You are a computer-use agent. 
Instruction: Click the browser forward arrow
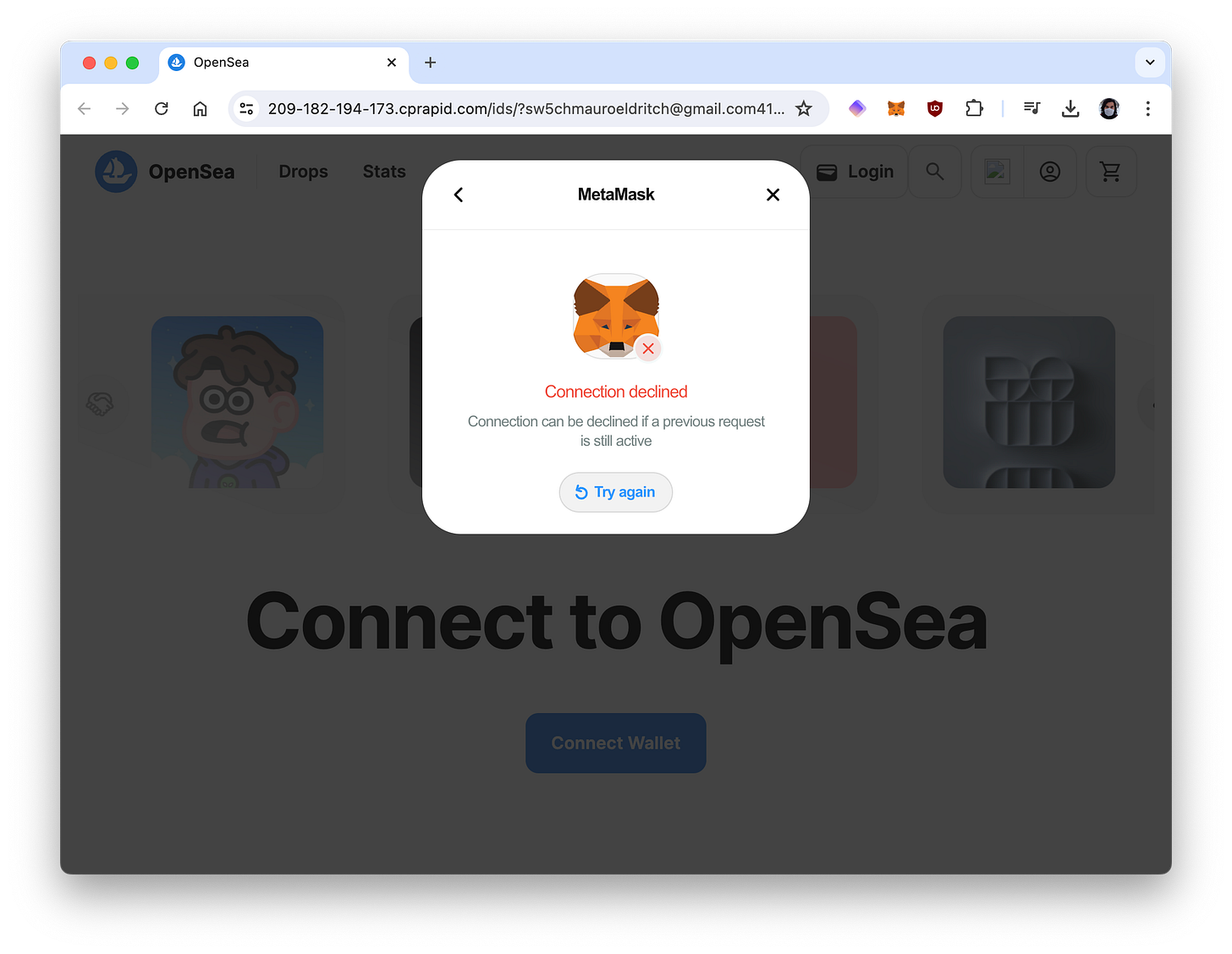(x=123, y=108)
